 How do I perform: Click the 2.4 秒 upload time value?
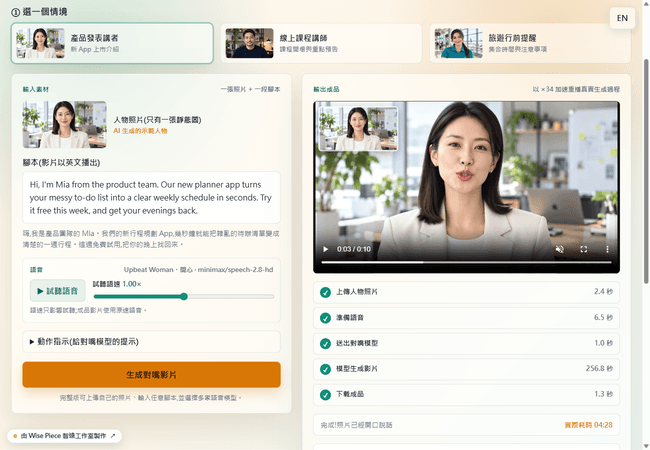(603, 292)
